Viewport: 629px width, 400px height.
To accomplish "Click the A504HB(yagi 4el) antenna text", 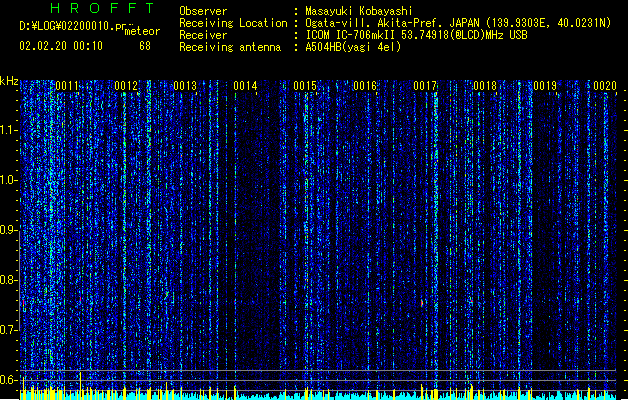I will [353, 47].
